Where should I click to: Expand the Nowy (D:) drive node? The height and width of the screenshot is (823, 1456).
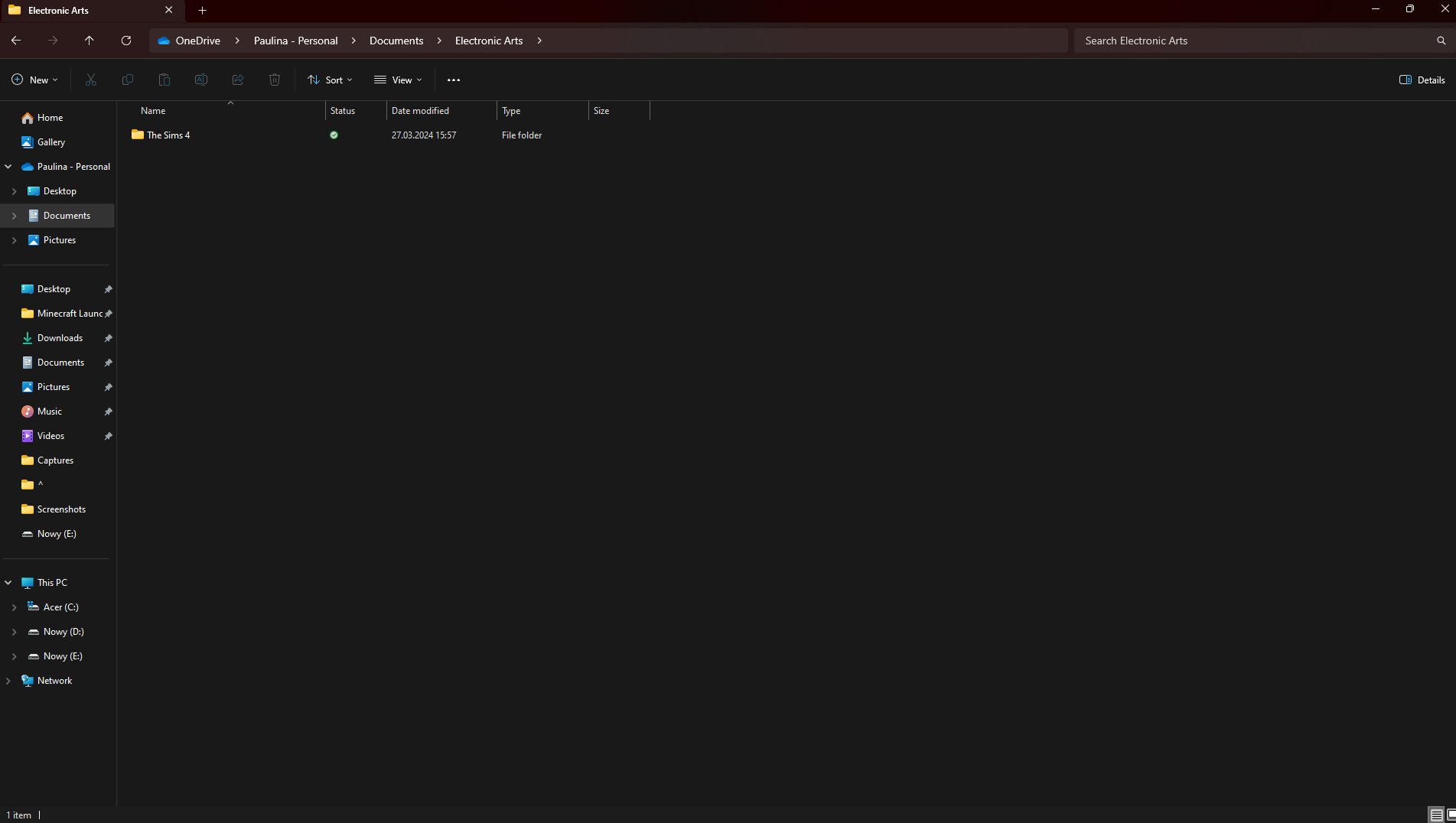(14, 632)
